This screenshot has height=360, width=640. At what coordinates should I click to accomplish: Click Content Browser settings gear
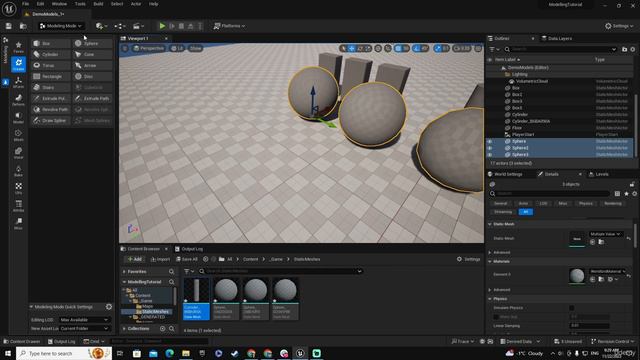(x=459, y=259)
